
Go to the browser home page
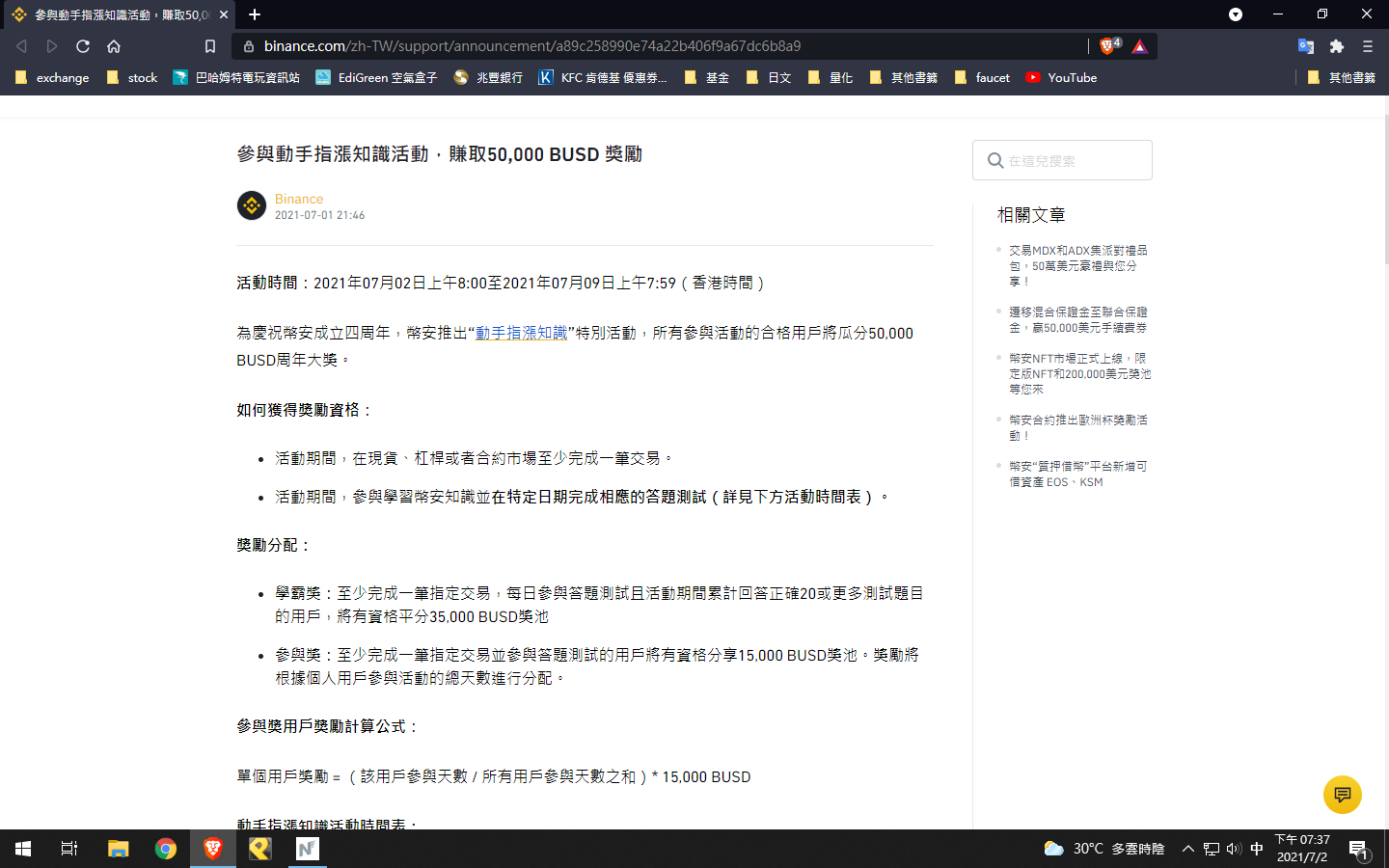pyautogui.click(x=114, y=46)
